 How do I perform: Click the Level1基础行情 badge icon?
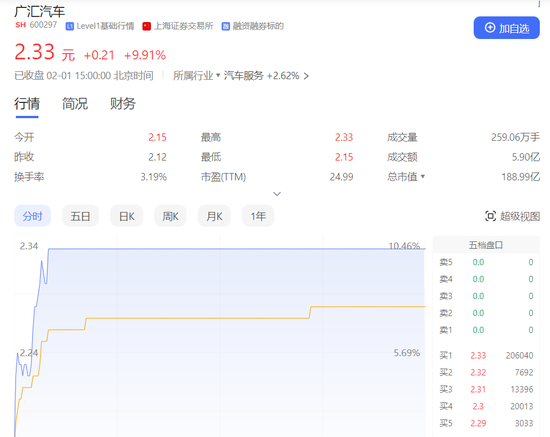69,26
